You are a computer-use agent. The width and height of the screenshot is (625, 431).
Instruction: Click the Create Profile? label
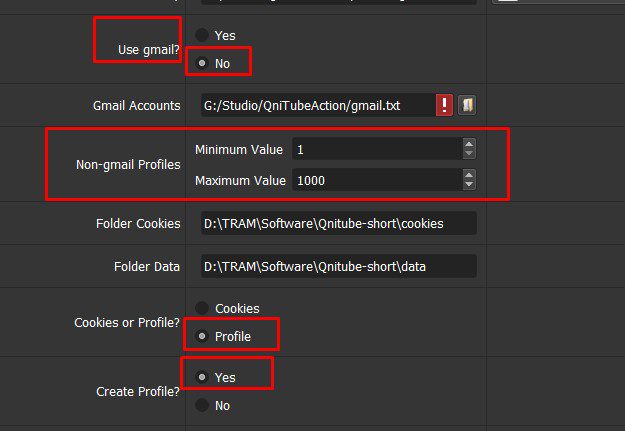point(138,392)
